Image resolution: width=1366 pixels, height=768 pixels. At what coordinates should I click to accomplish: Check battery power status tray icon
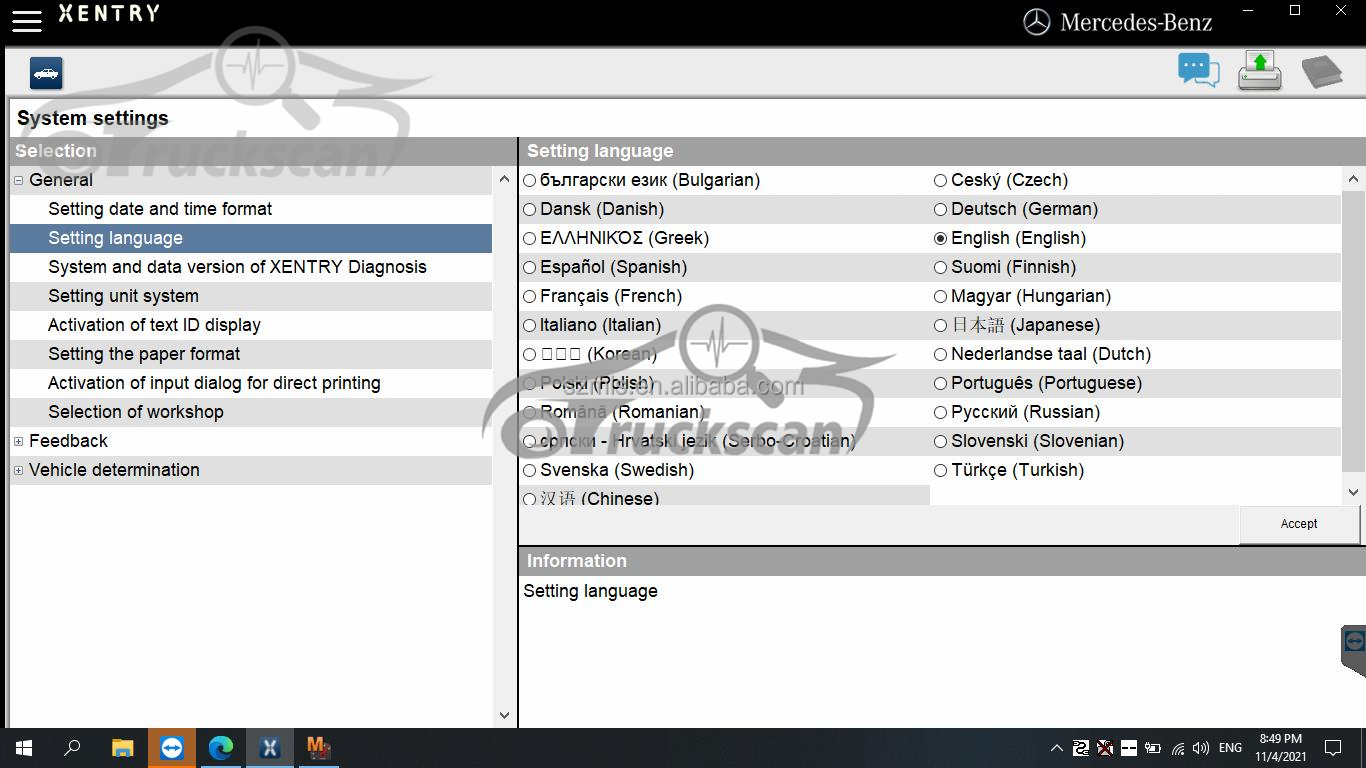[x=1153, y=748]
